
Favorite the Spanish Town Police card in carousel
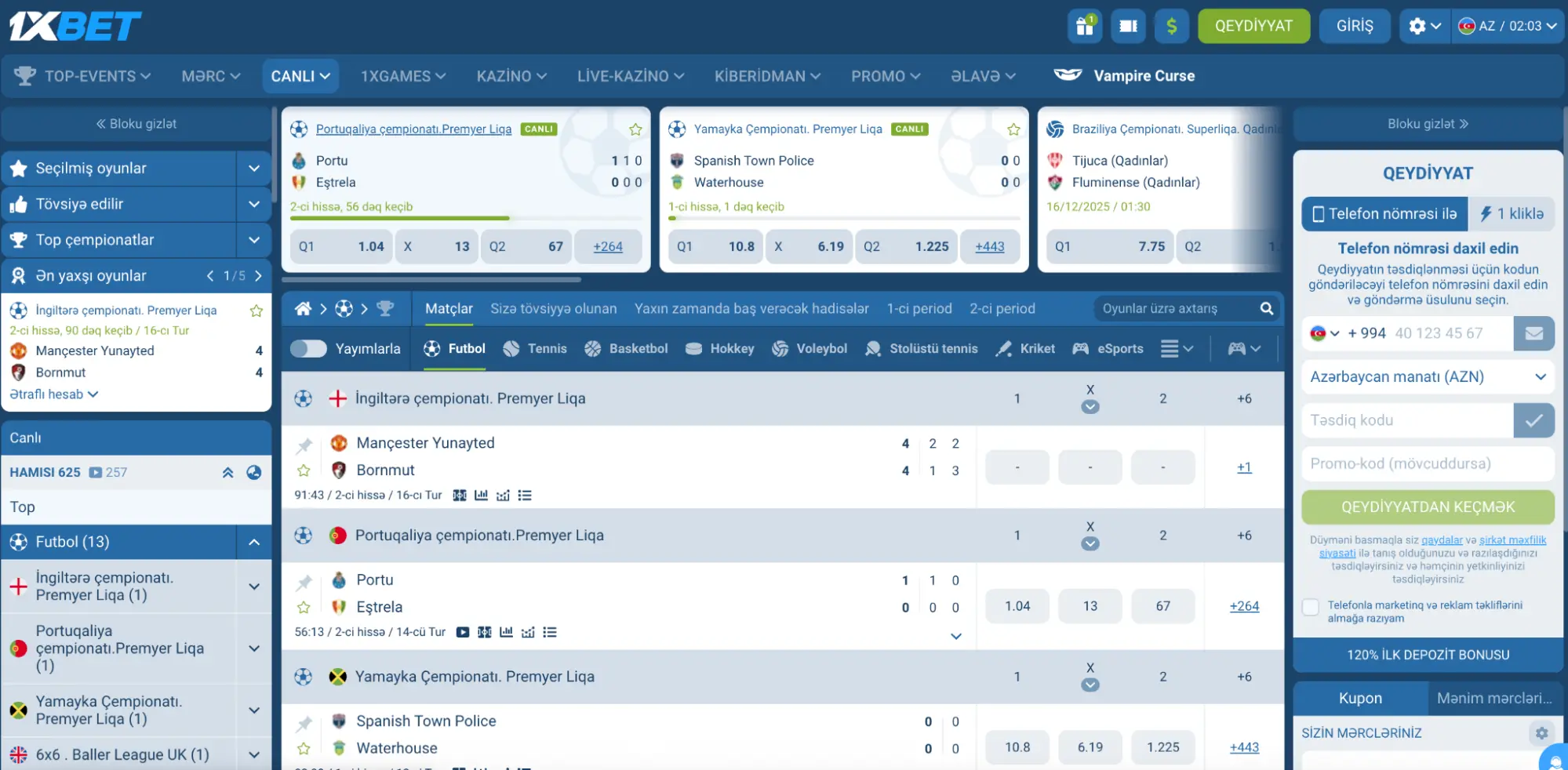1013,129
